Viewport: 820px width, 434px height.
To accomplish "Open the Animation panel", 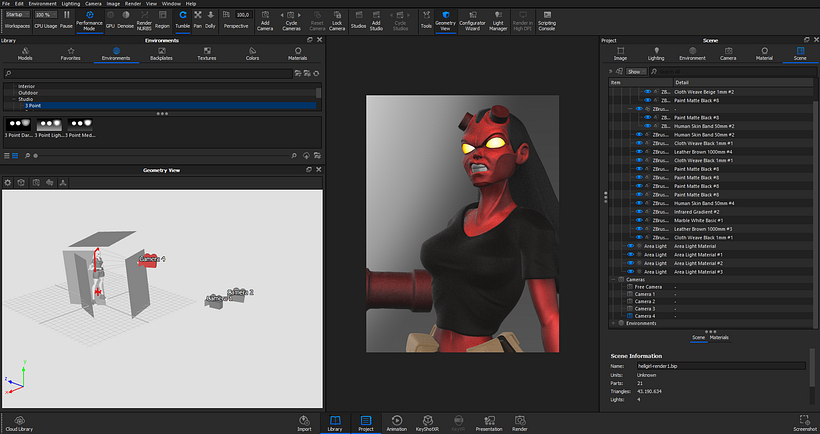I will click(396, 424).
